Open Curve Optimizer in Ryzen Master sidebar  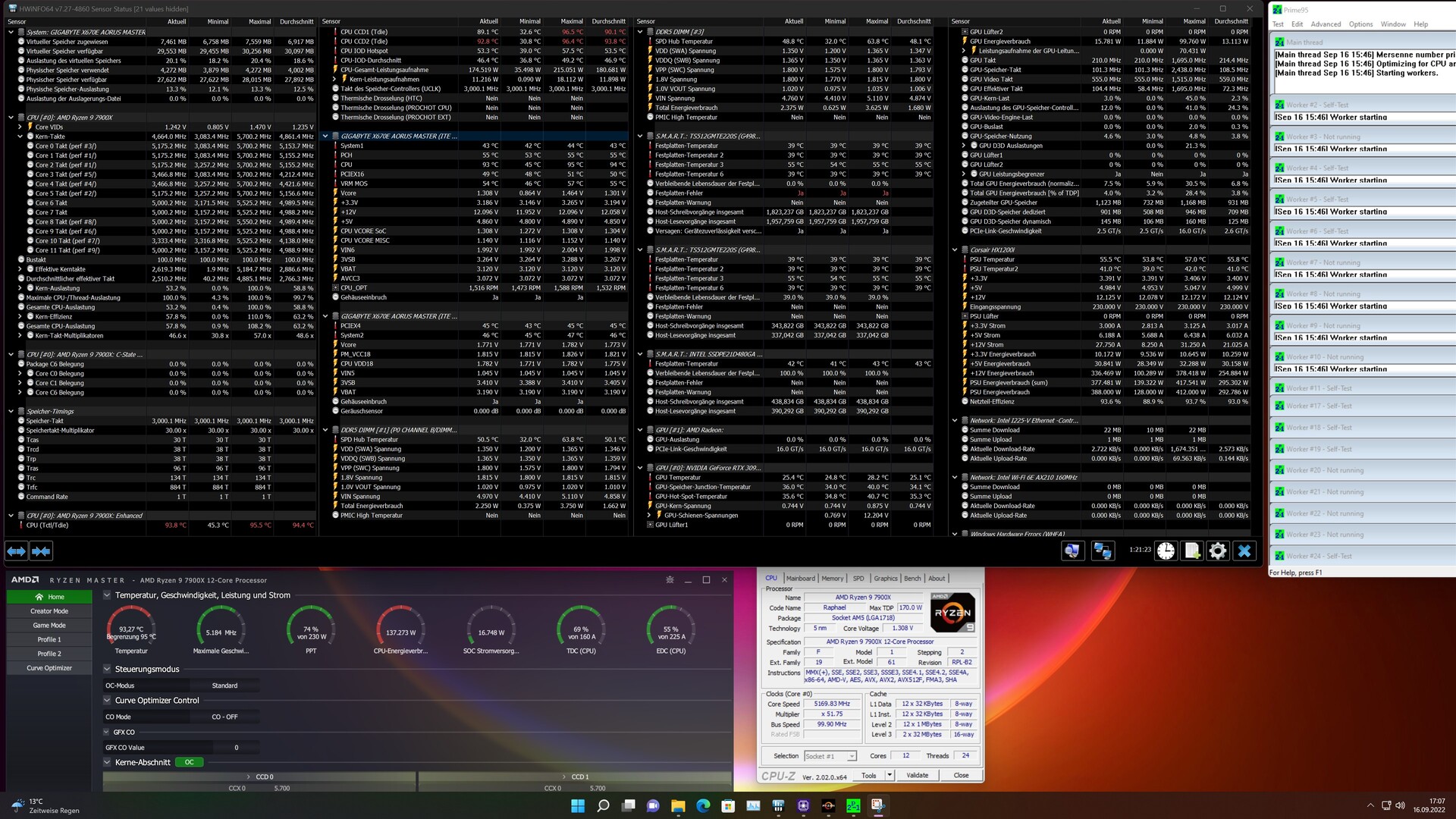[x=49, y=668]
